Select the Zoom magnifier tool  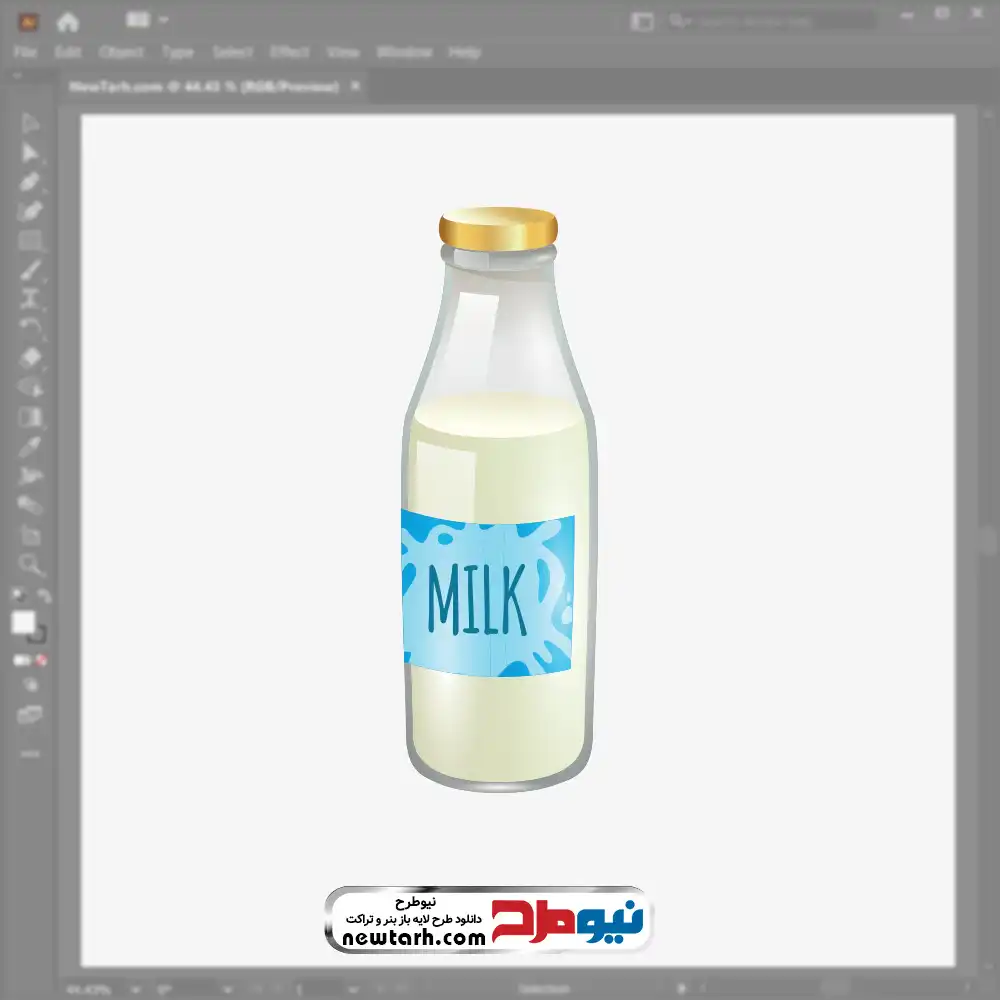click(30, 565)
